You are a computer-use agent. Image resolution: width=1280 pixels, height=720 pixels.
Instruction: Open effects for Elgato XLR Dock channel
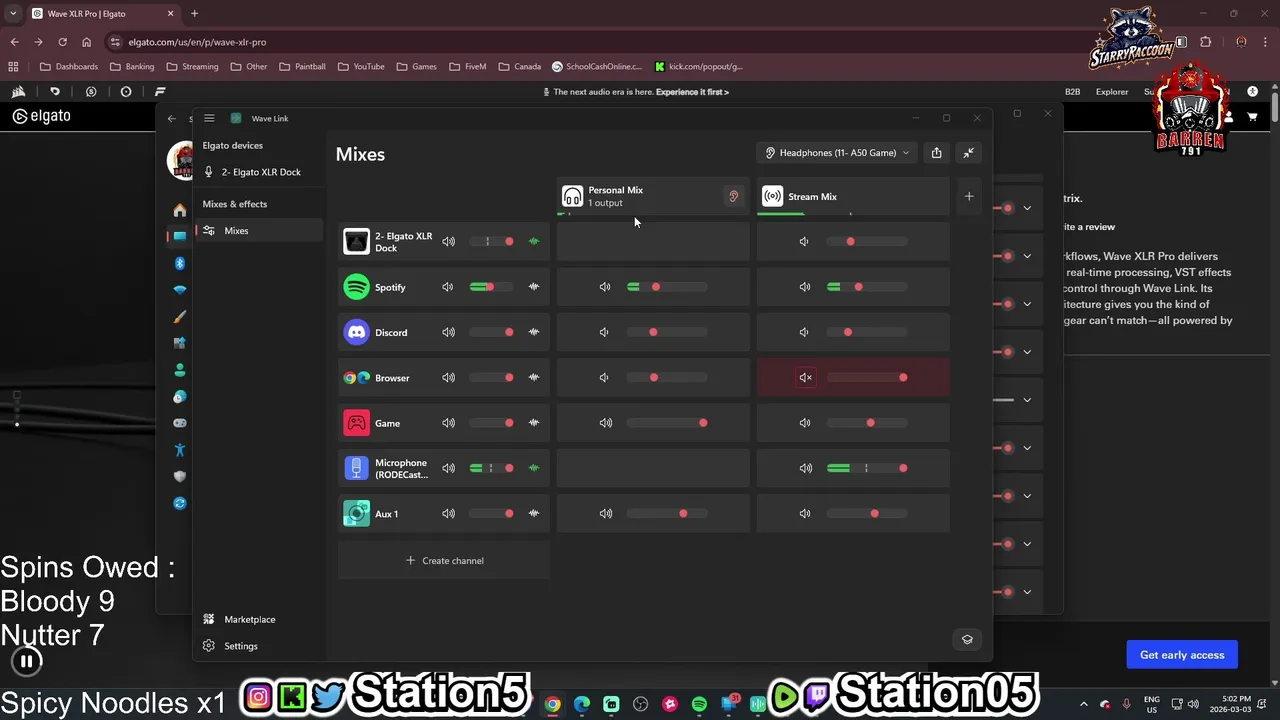[x=534, y=241]
